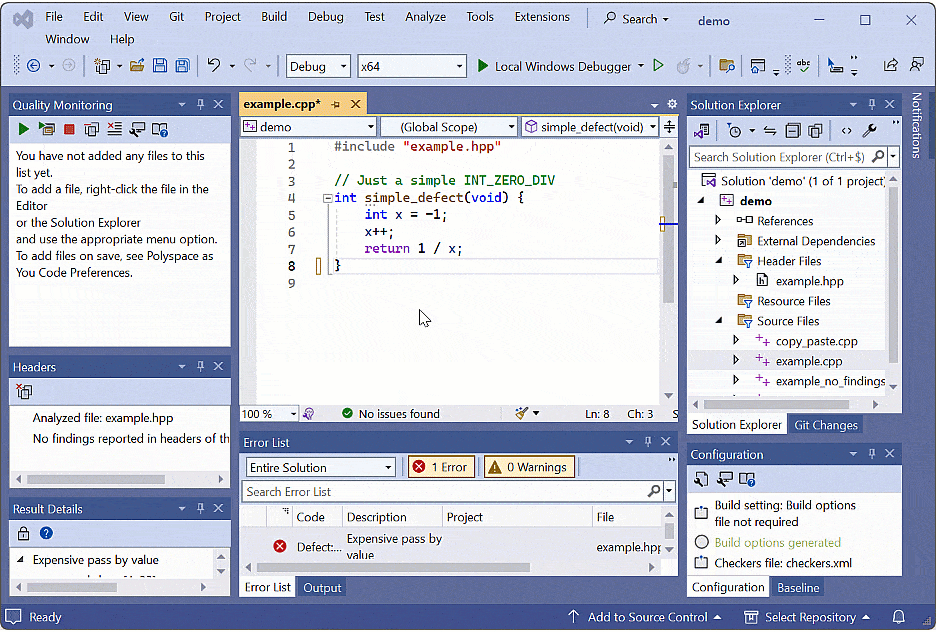This screenshot has height=632, width=936.
Task: Toggle the 1 Error filter button
Action: click(x=441, y=467)
